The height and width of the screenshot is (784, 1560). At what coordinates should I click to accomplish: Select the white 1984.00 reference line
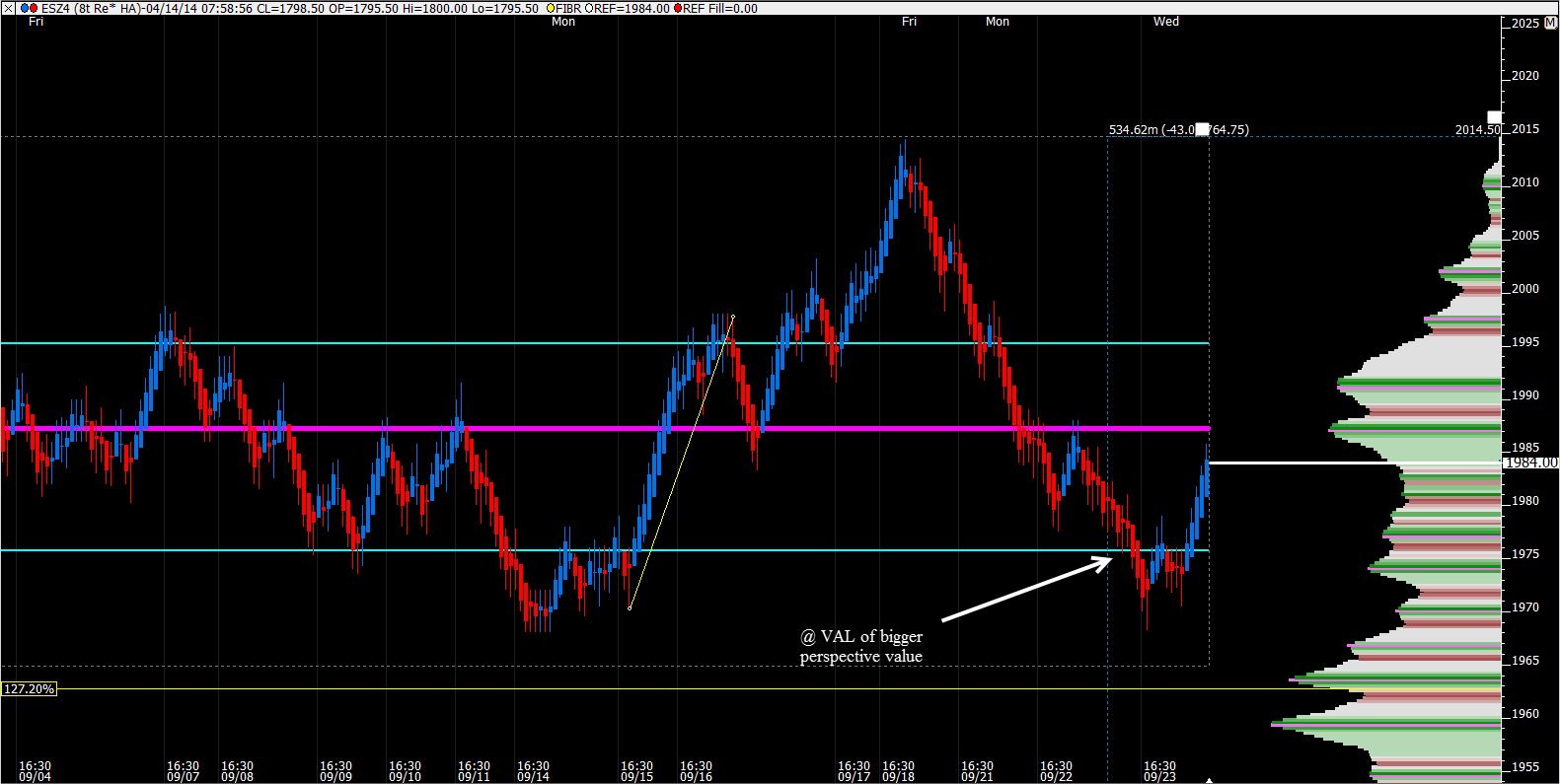point(1354,463)
